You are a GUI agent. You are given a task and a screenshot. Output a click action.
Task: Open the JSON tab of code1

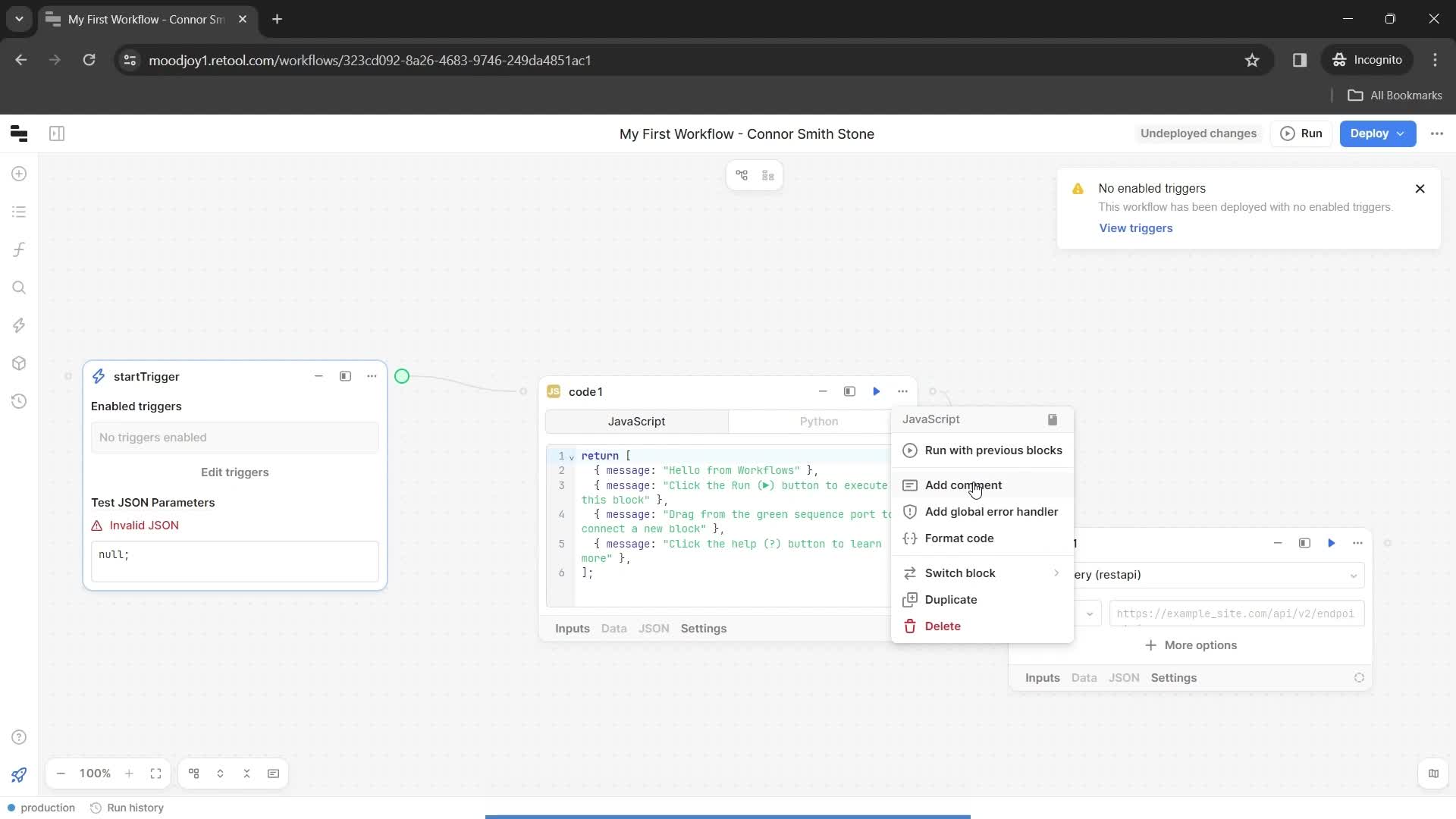coord(654,629)
